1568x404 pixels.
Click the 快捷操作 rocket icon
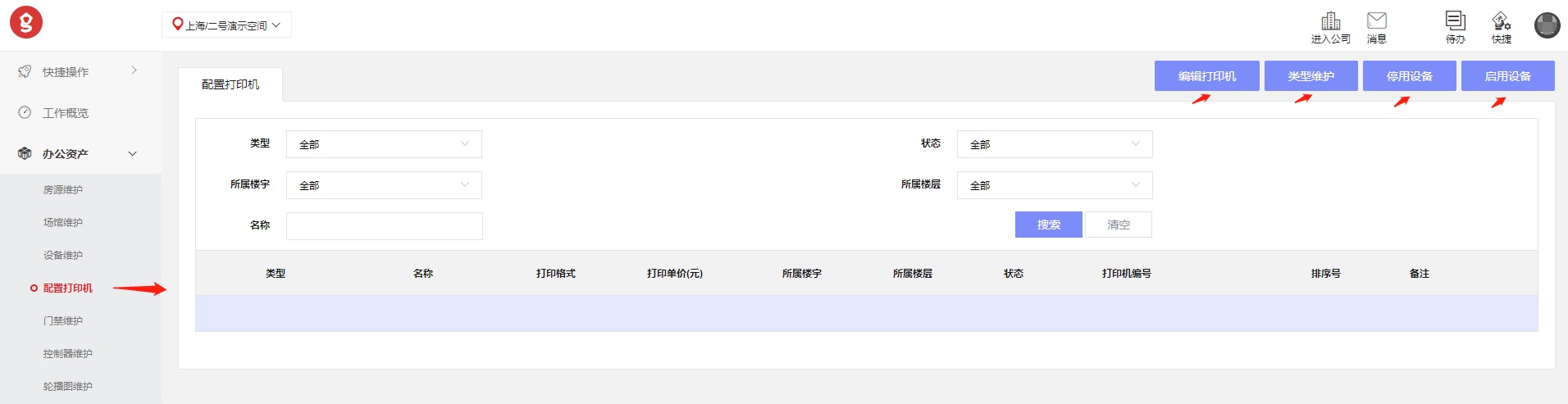[25, 72]
